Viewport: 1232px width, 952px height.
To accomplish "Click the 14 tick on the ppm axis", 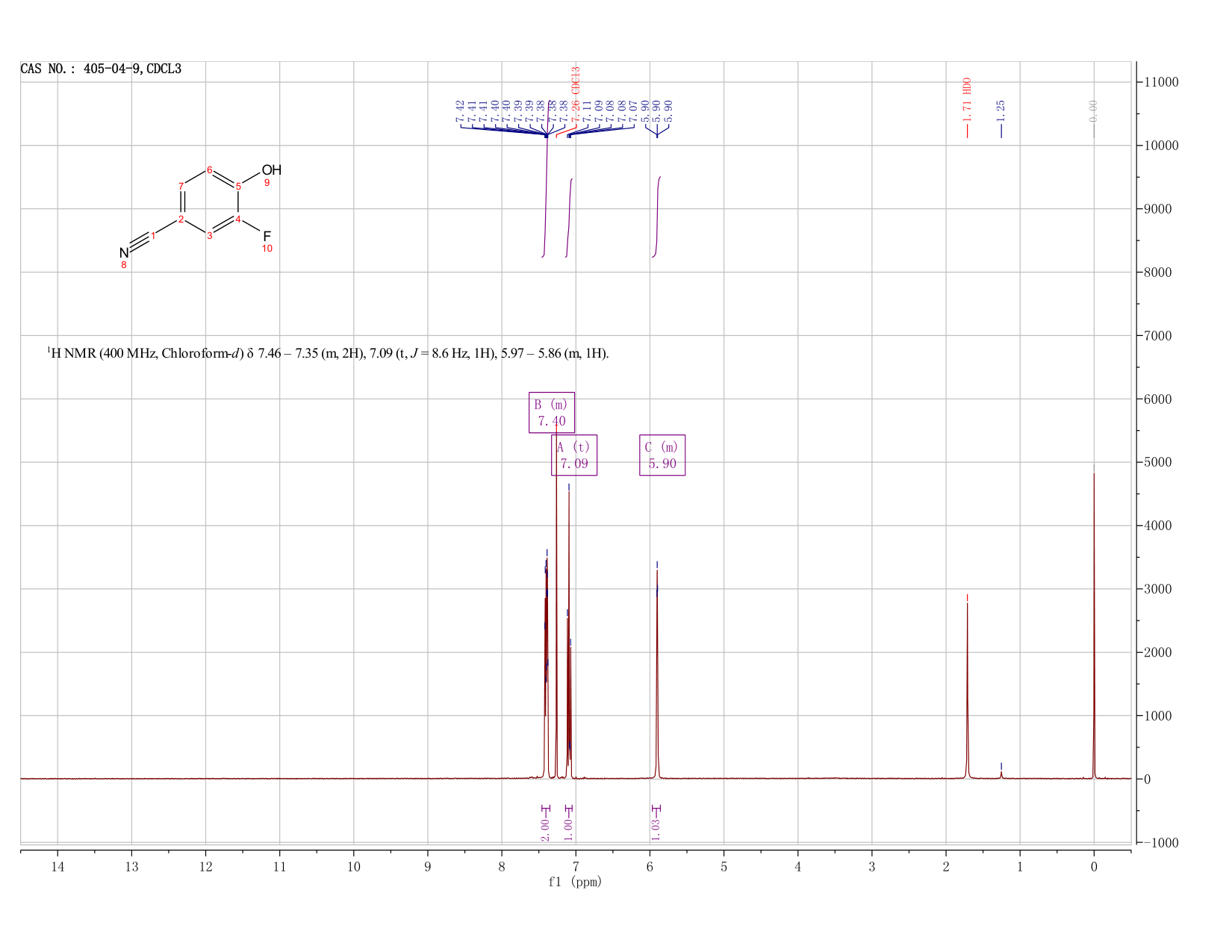I will point(57,867).
